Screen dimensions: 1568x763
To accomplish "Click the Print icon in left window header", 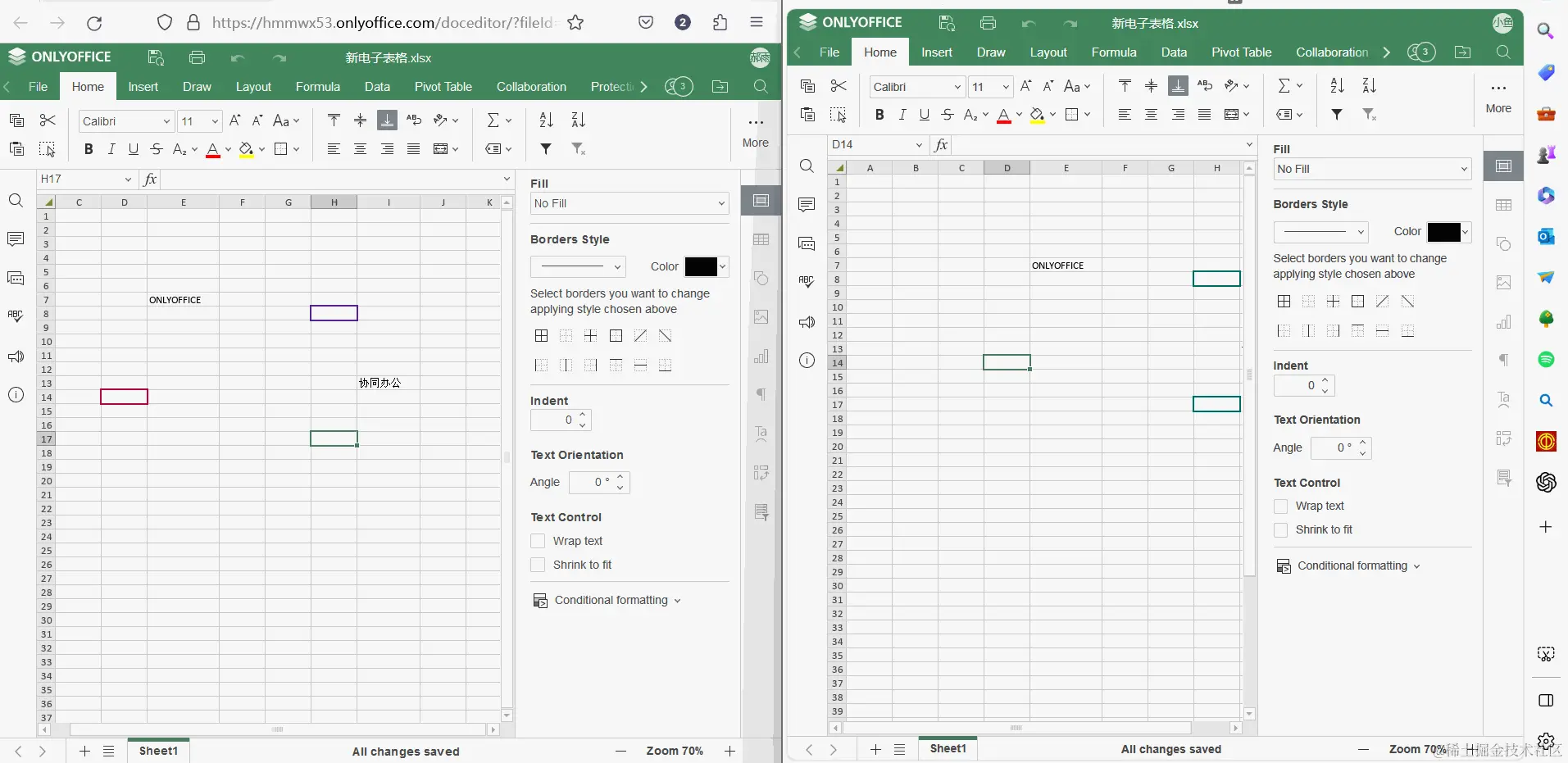I will click(x=197, y=57).
